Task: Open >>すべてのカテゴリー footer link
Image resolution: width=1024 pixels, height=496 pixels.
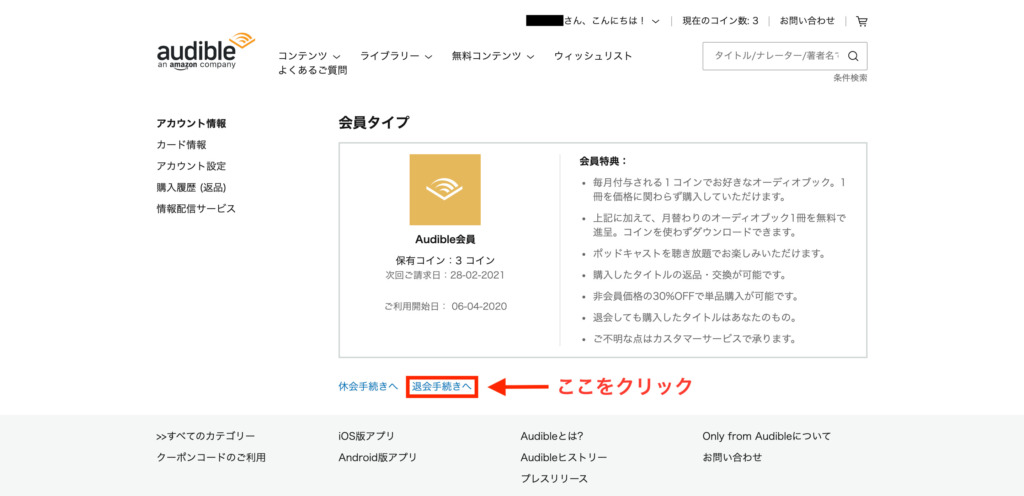Action: [x=206, y=436]
